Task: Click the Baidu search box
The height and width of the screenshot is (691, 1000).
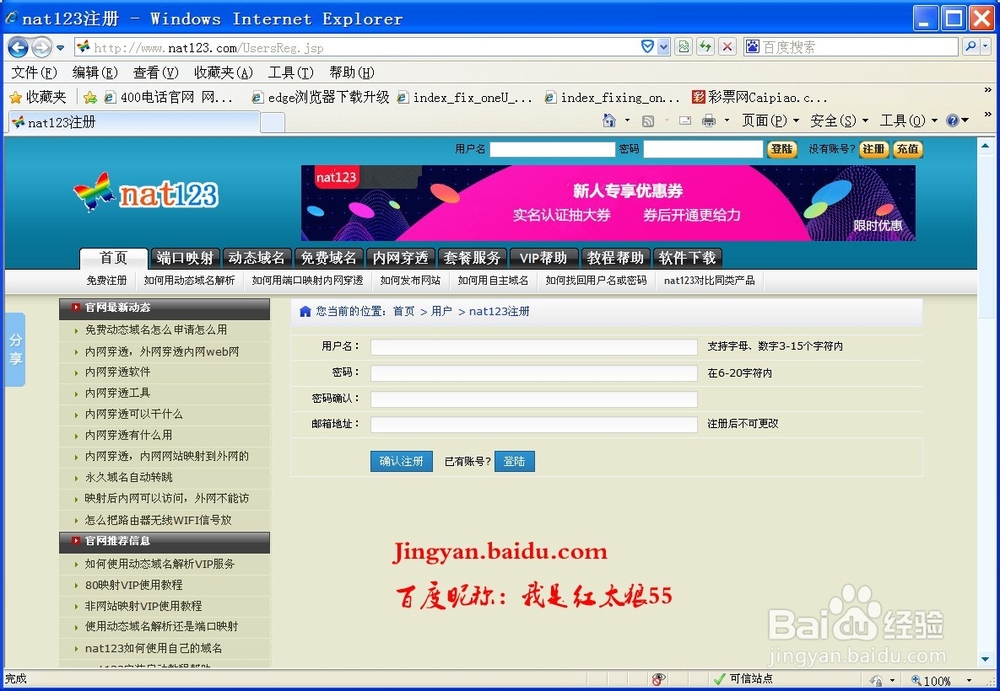Action: point(851,47)
